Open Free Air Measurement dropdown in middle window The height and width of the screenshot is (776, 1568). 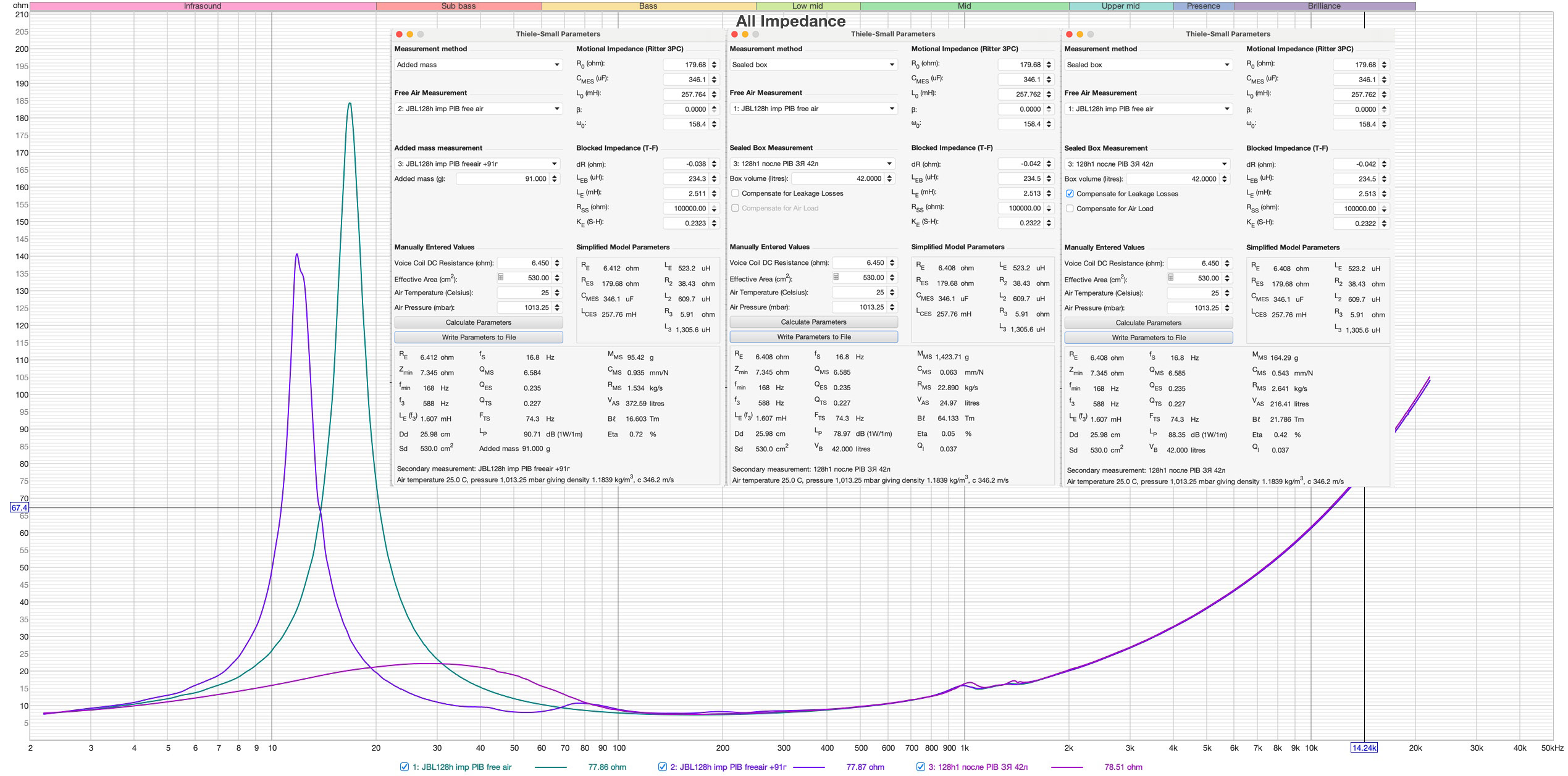click(813, 109)
